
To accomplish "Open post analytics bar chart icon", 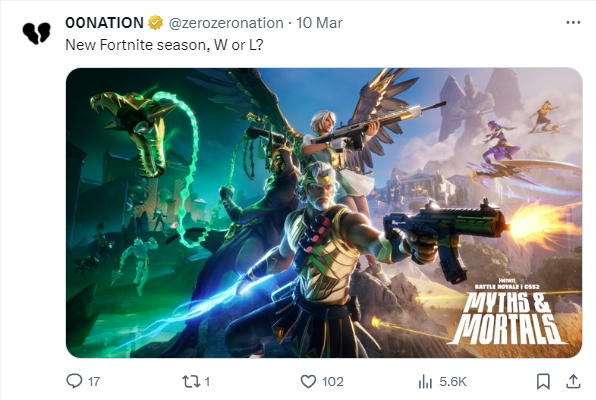I will (x=425, y=381).
